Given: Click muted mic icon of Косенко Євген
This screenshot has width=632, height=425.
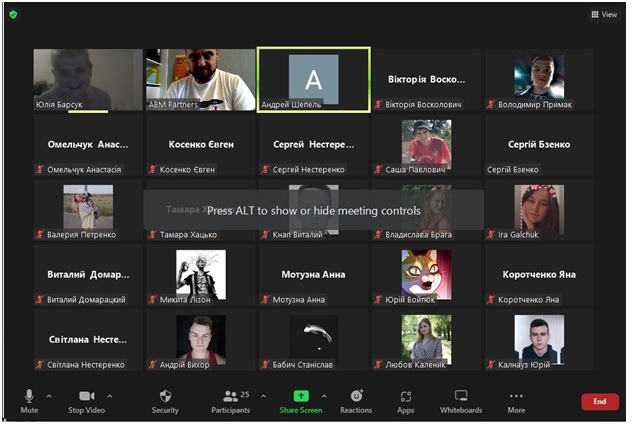Looking at the screenshot, I should click(x=152, y=170).
